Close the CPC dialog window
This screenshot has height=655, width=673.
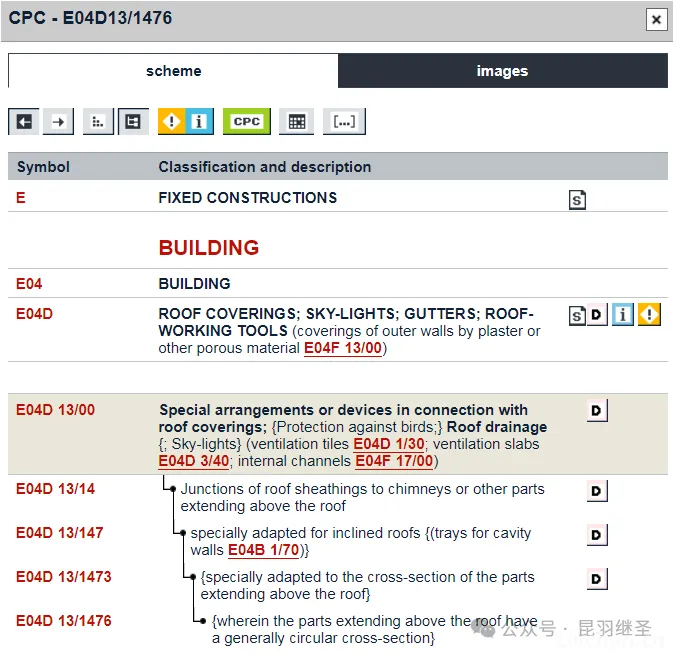pyautogui.click(x=656, y=19)
